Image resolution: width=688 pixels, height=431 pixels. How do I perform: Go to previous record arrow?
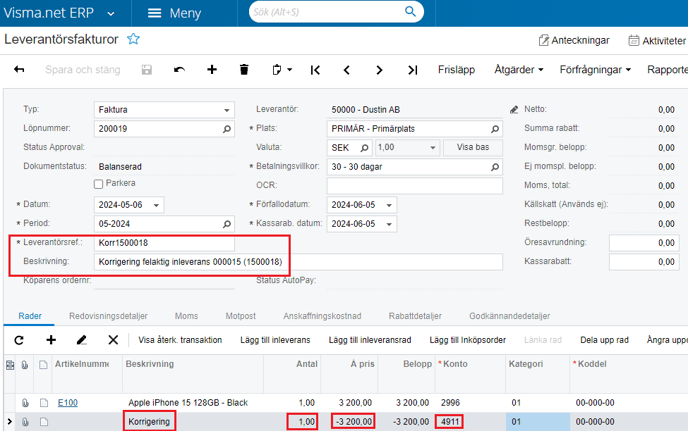click(x=347, y=70)
